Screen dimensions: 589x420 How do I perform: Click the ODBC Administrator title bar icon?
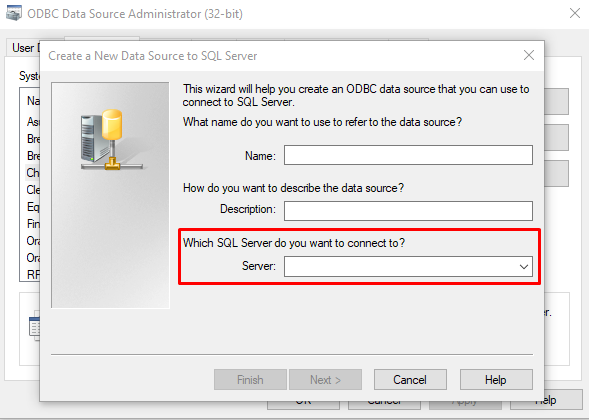click(14, 14)
